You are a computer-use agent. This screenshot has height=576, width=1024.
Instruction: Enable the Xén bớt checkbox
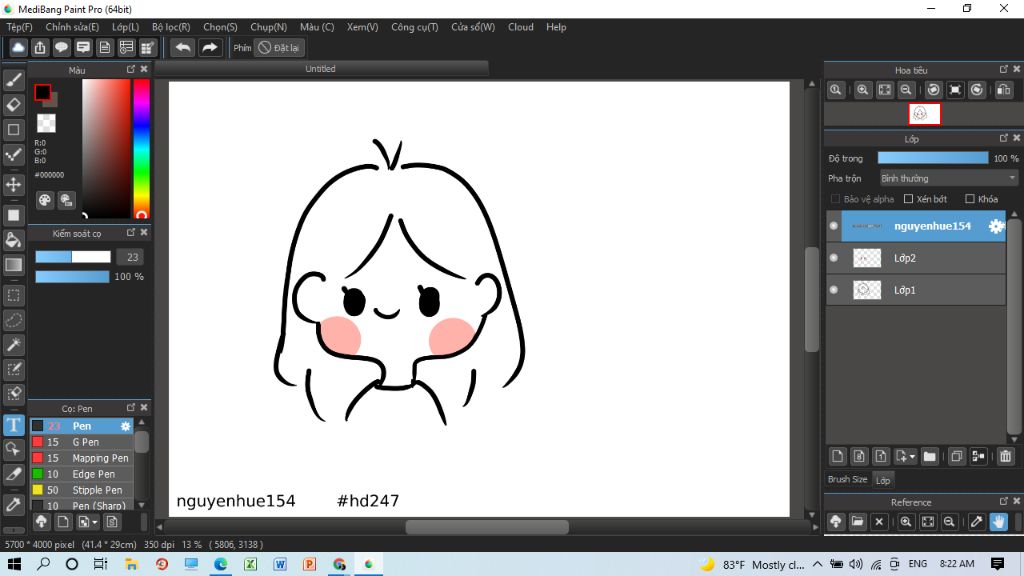click(908, 199)
